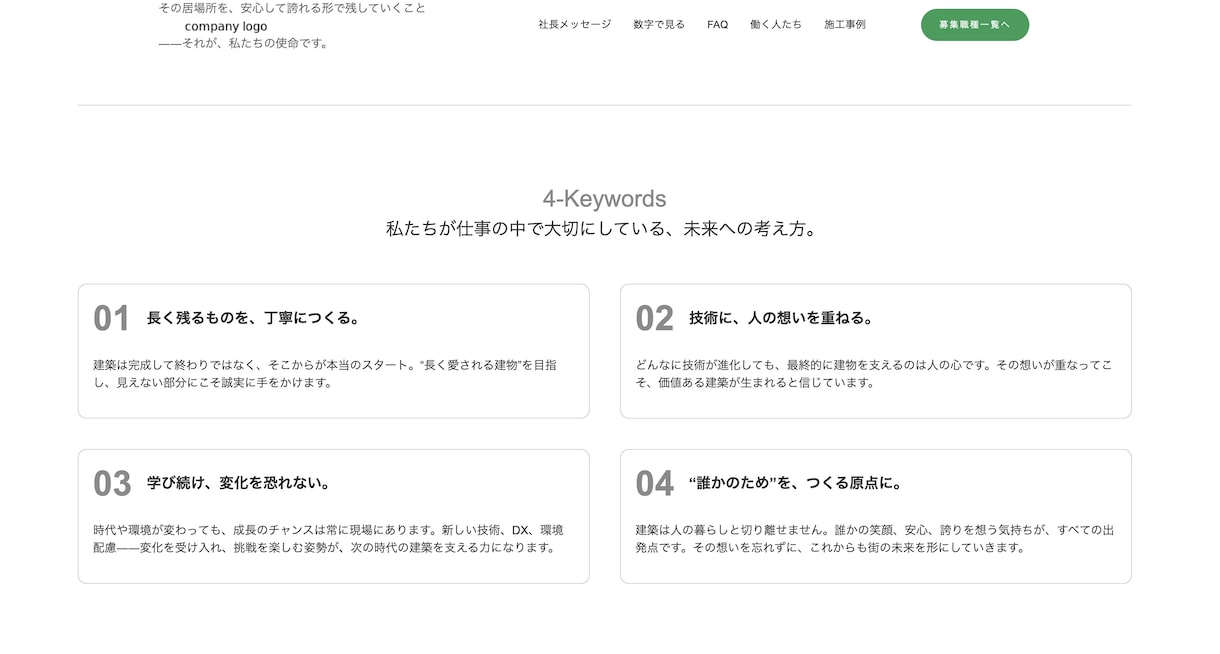The image size is (1220, 654).
Task: Select the 働く人たち navigation item
Action: (x=775, y=25)
